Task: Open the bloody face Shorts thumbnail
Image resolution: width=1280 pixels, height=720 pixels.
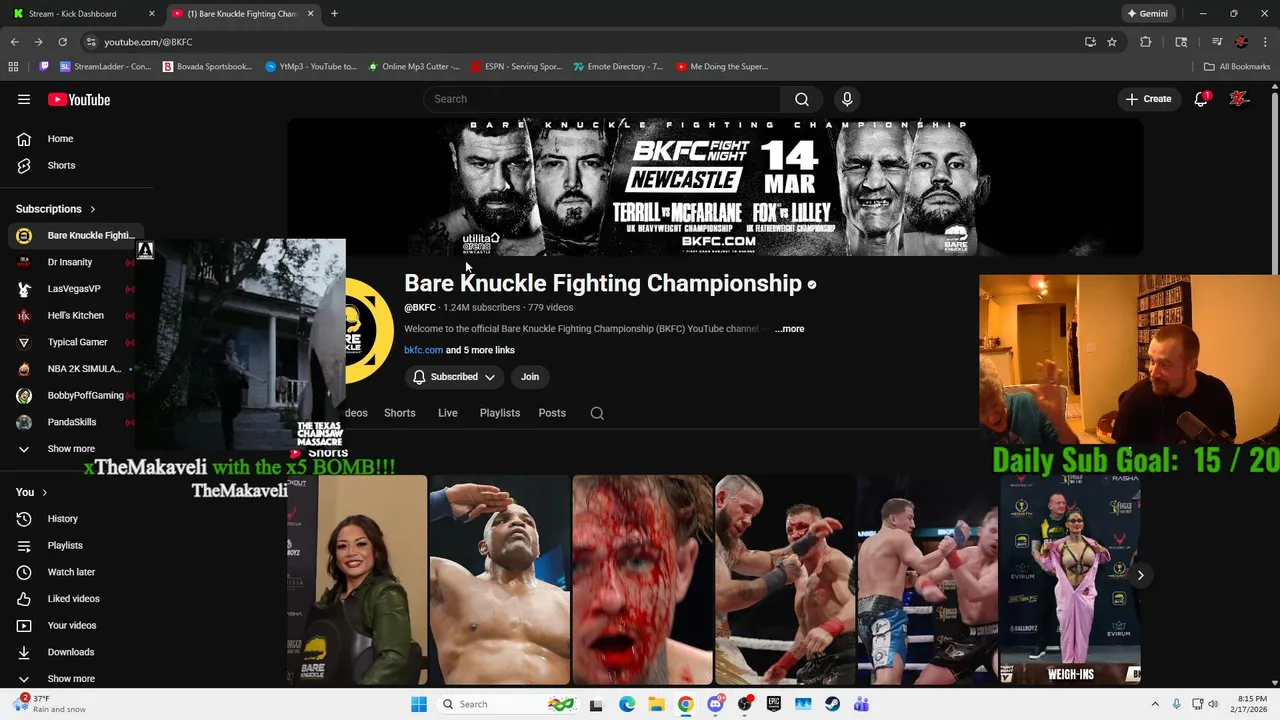Action: coord(643,580)
